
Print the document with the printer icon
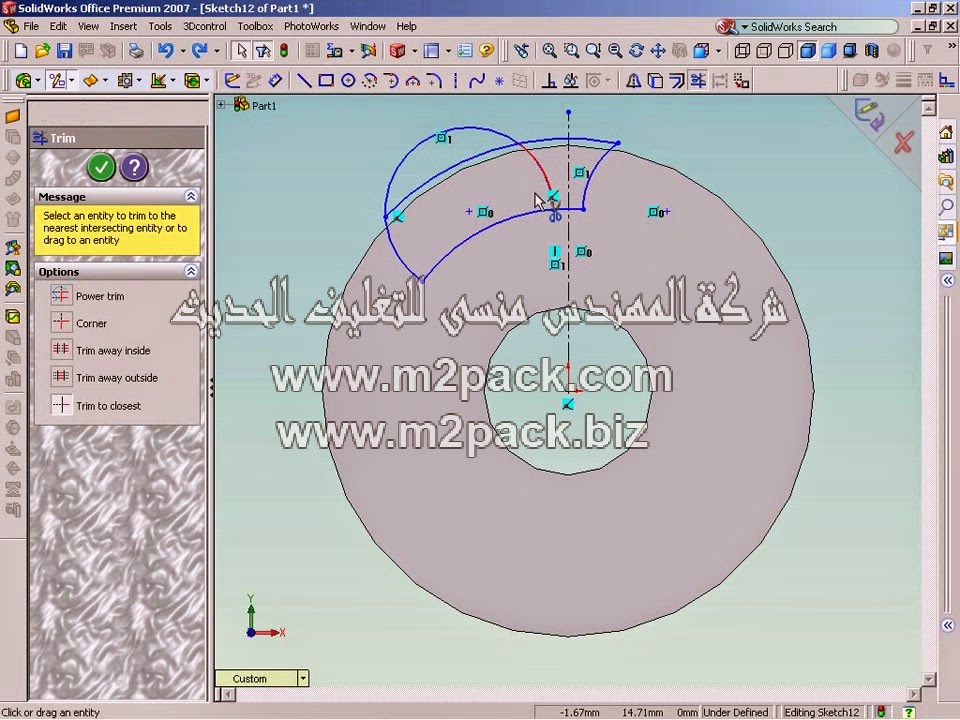136,51
